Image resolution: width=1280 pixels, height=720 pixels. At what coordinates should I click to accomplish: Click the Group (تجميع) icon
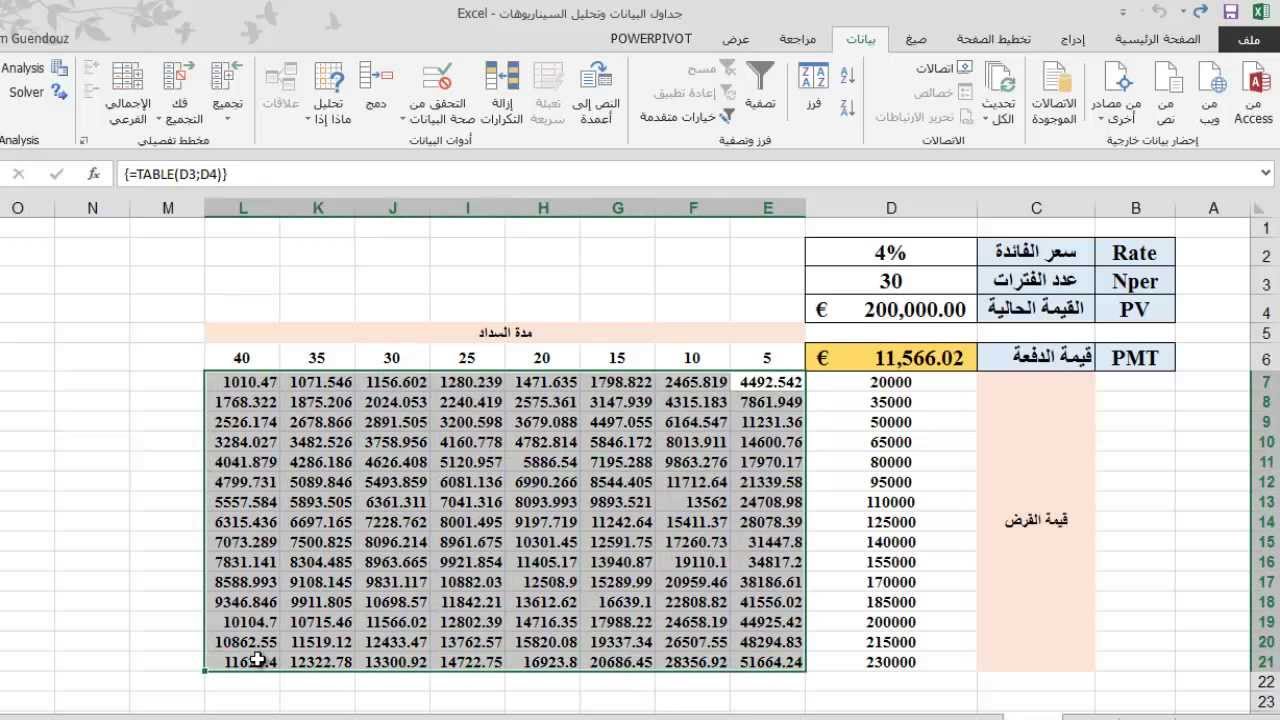pos(227,78)
